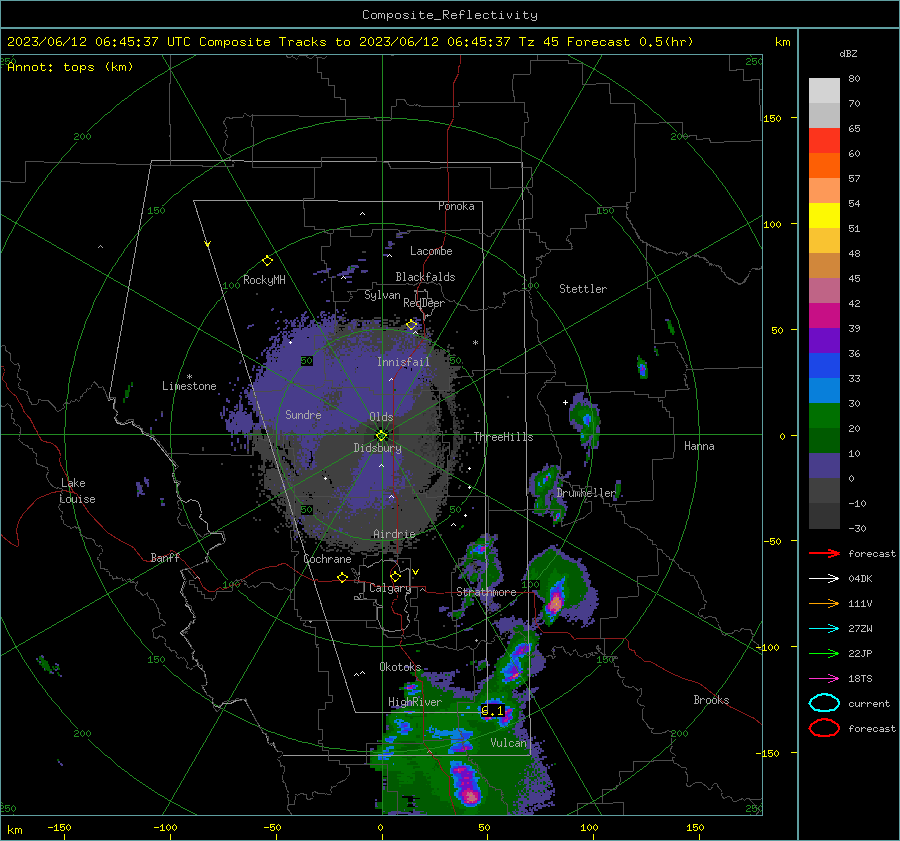Screen dimensions: 900x841
Task: Click the magenta swatch in dBZ legend
Action: pos(824,315)
